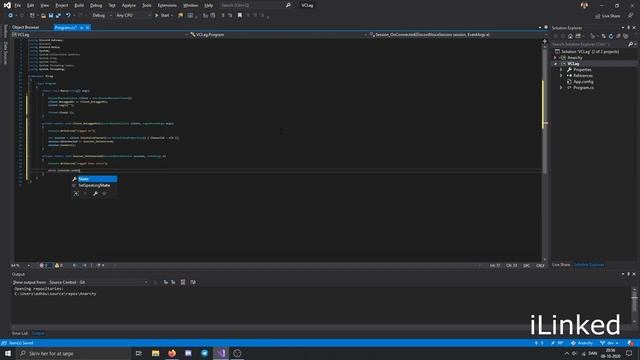Click the Save toolbar icon
640x360 pixels.
click(51, 16)
